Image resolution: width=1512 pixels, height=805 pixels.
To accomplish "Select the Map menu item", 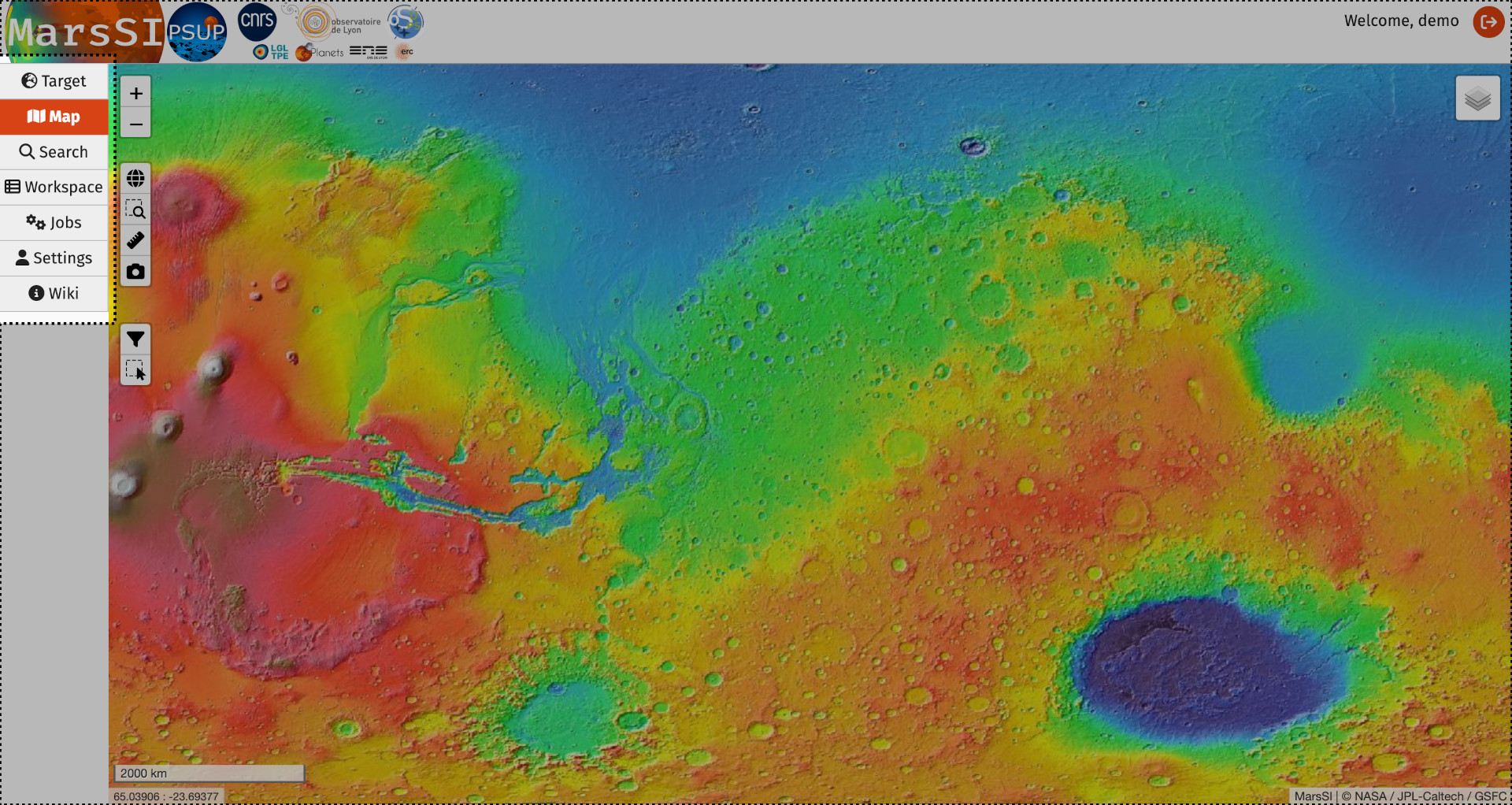I will tap(54, 117).
